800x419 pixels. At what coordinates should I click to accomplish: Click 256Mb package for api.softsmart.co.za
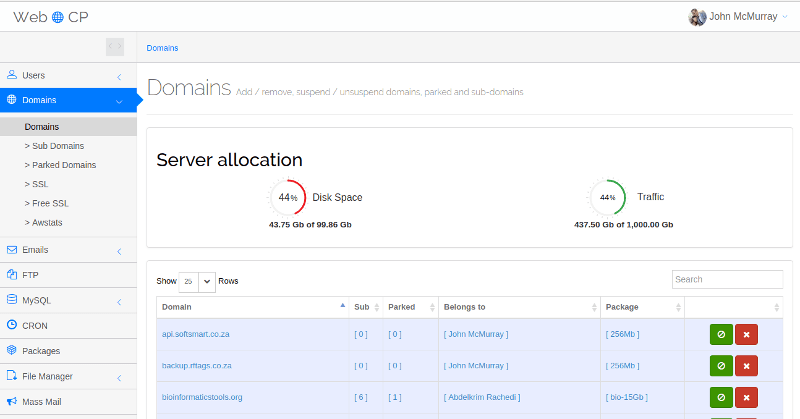[622, 334]
